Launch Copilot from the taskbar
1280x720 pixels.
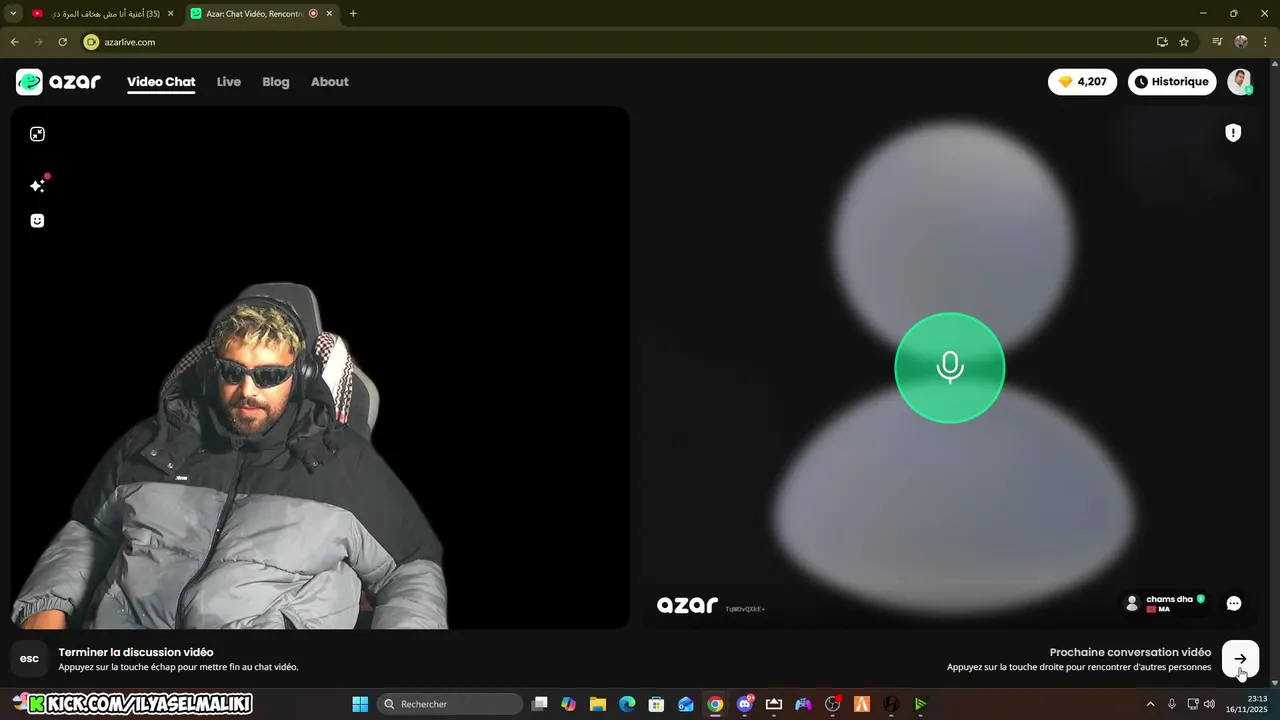569,704
